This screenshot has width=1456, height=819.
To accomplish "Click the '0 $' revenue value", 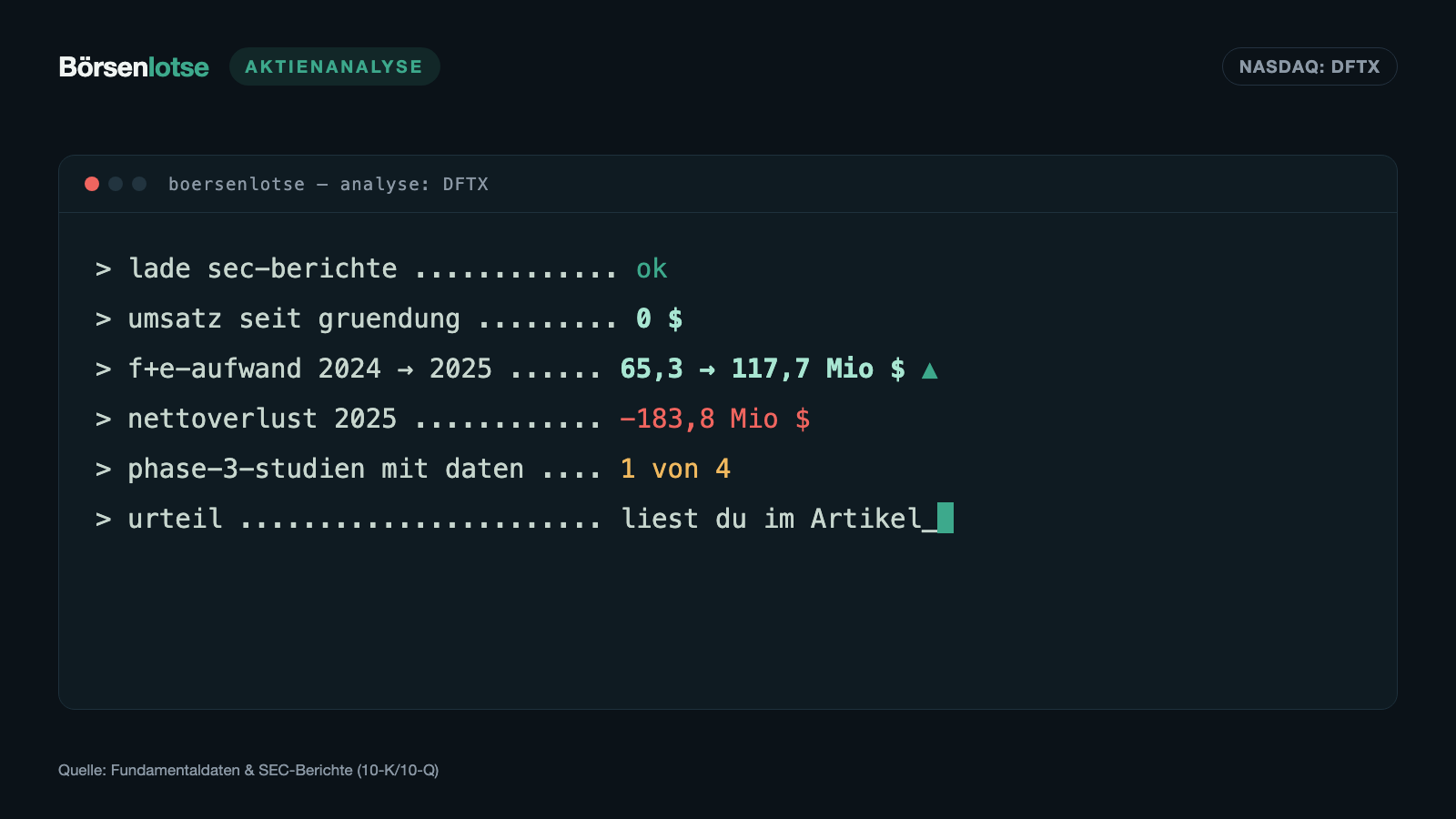I will pos(660,318).
